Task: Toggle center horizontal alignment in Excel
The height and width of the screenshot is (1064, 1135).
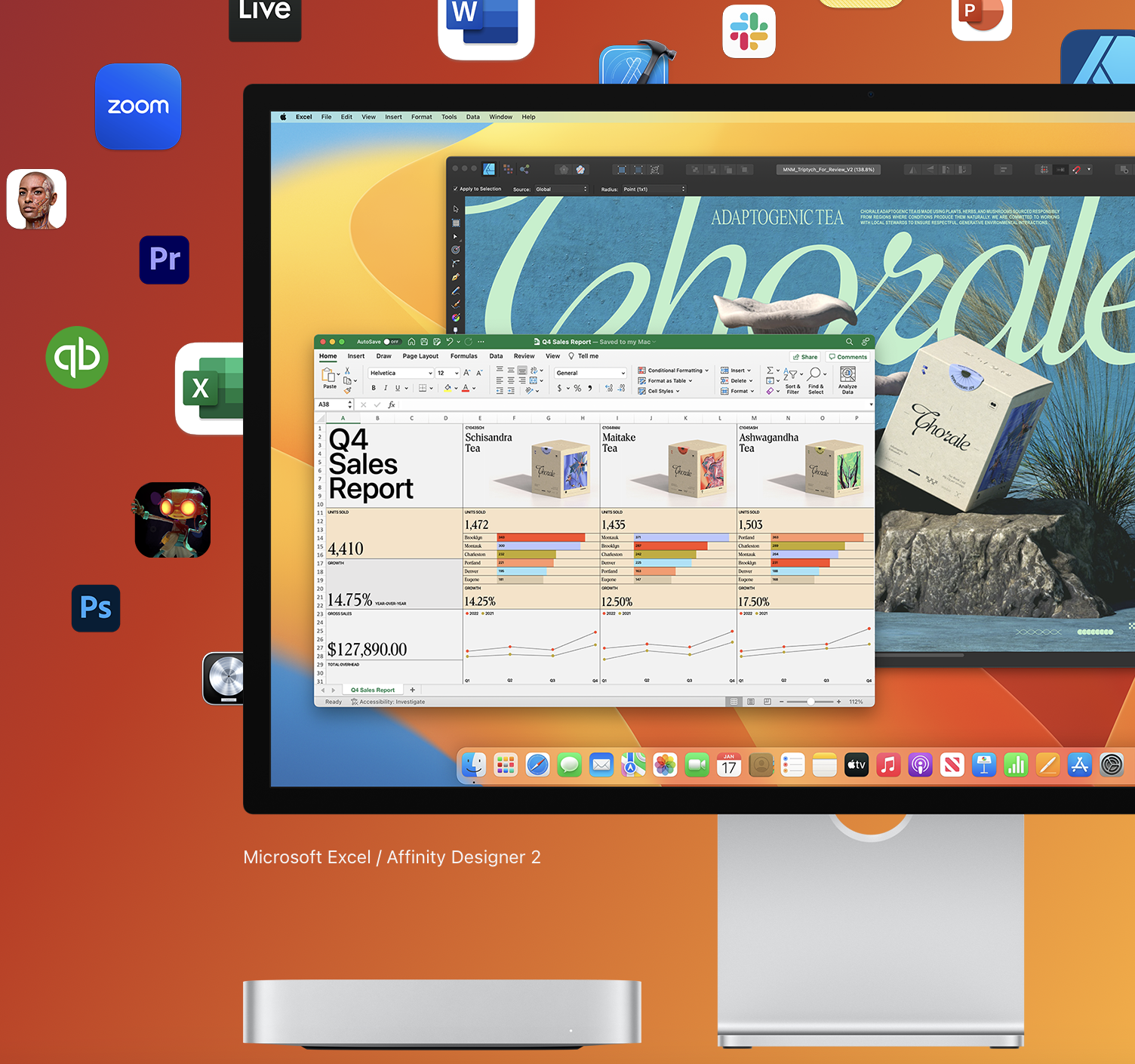Action: tap(511, 380)
